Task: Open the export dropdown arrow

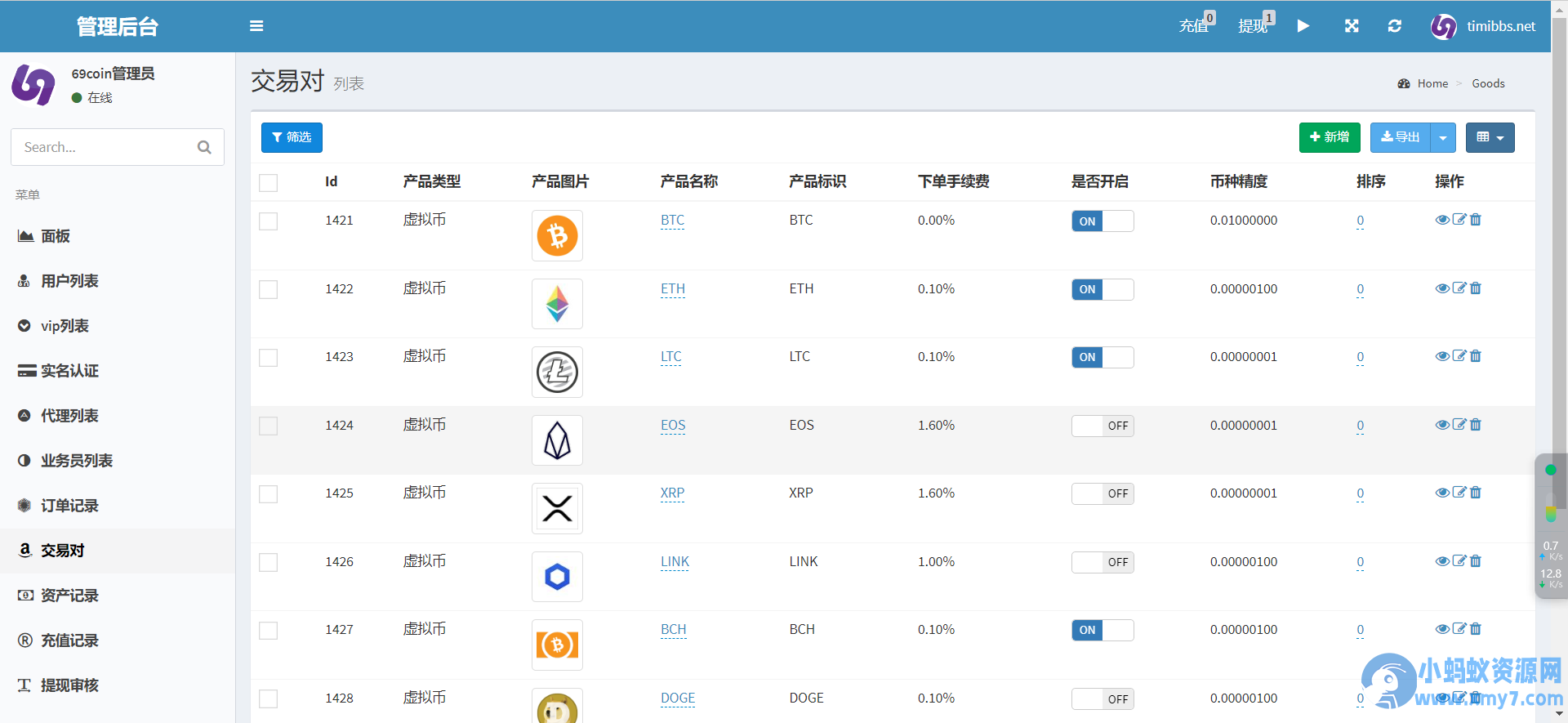Action: (x=1443, y=137)
